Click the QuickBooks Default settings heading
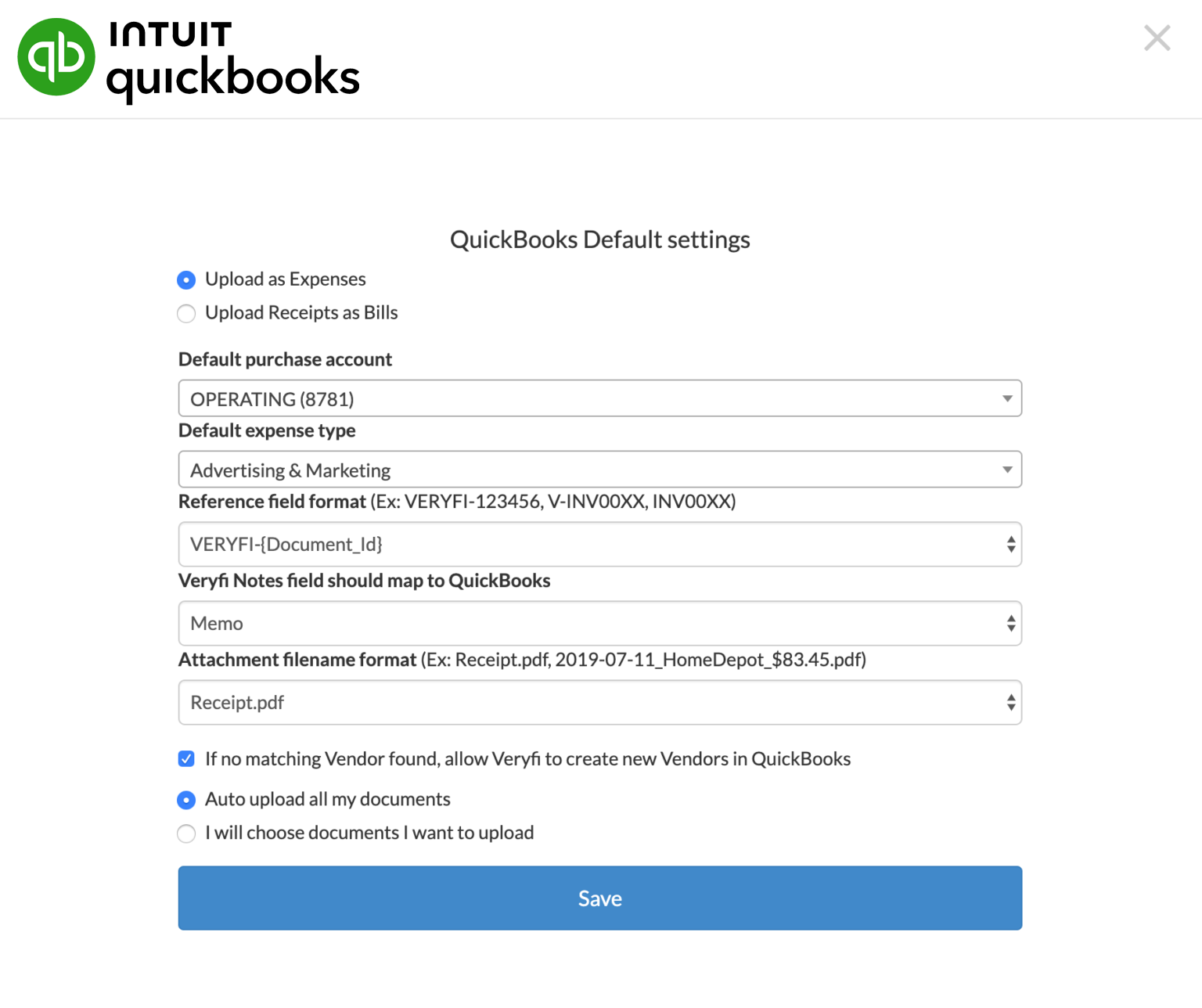1202x1008 pixels. pos(599,239)
